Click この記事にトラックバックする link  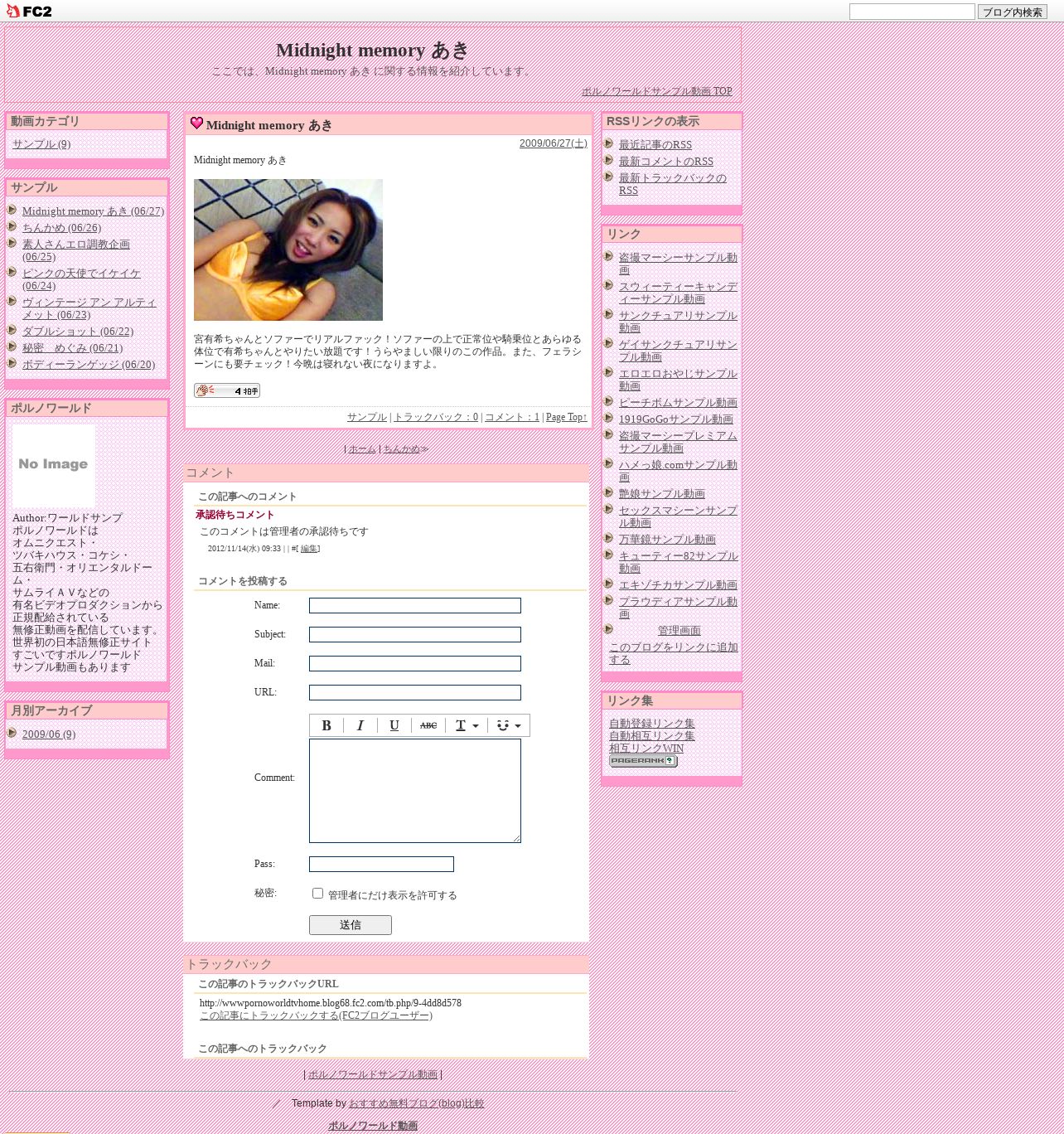tap(316, 1015)
